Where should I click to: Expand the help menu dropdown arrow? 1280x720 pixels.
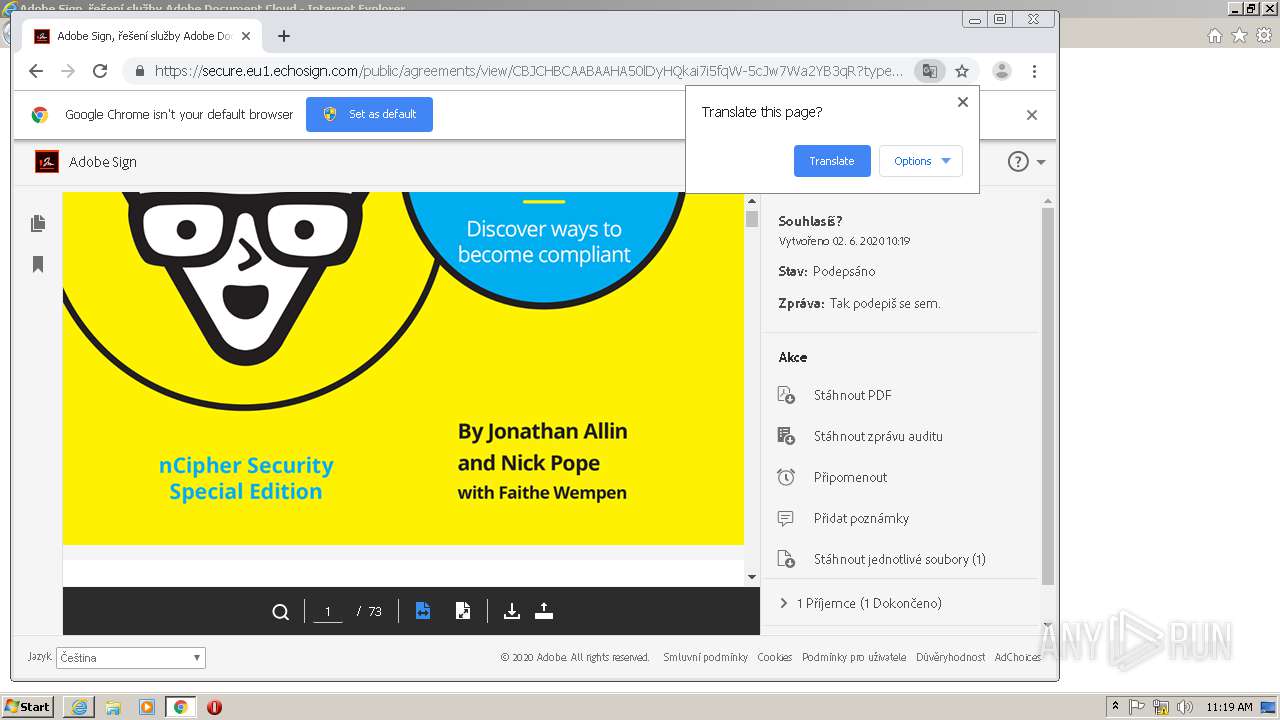[1041, 162]
